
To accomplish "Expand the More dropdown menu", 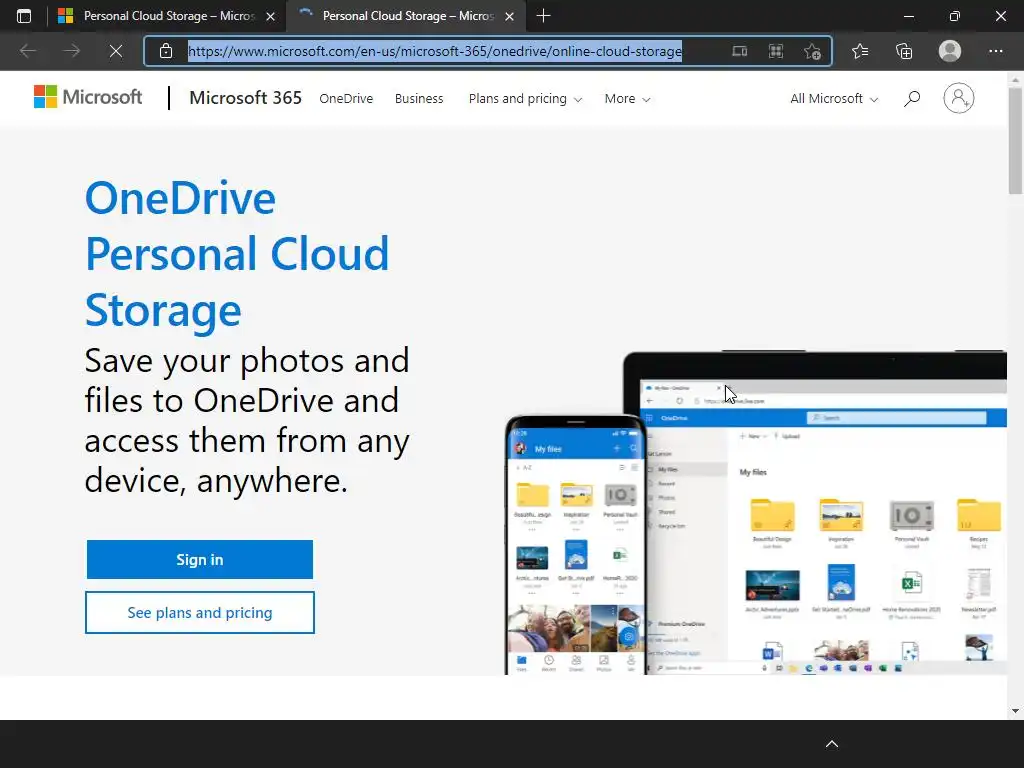I will click(x=627, y=99).
